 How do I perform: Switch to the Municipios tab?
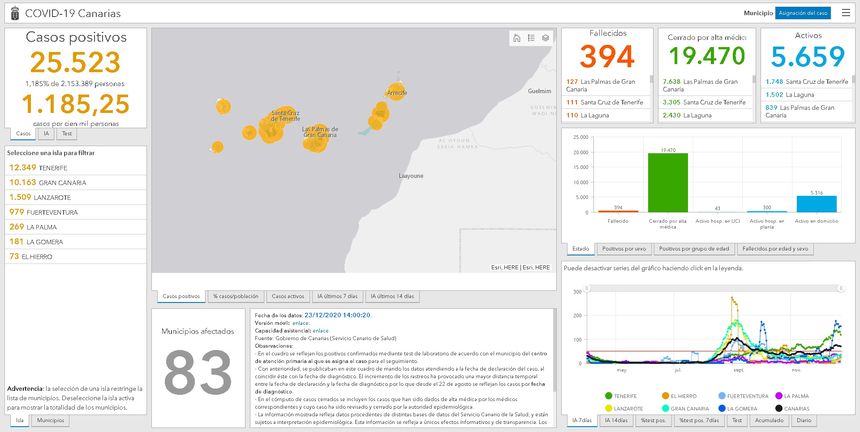48,421
